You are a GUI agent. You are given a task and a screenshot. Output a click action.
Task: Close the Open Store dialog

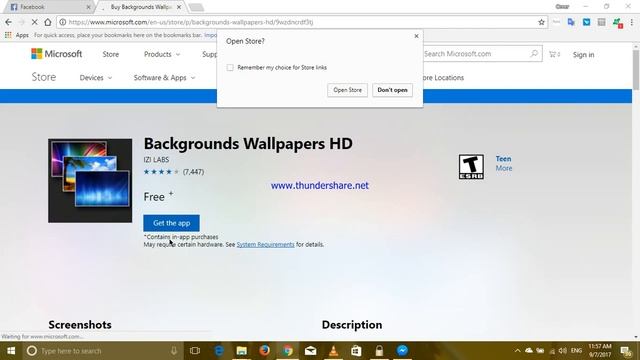point(416,36)
